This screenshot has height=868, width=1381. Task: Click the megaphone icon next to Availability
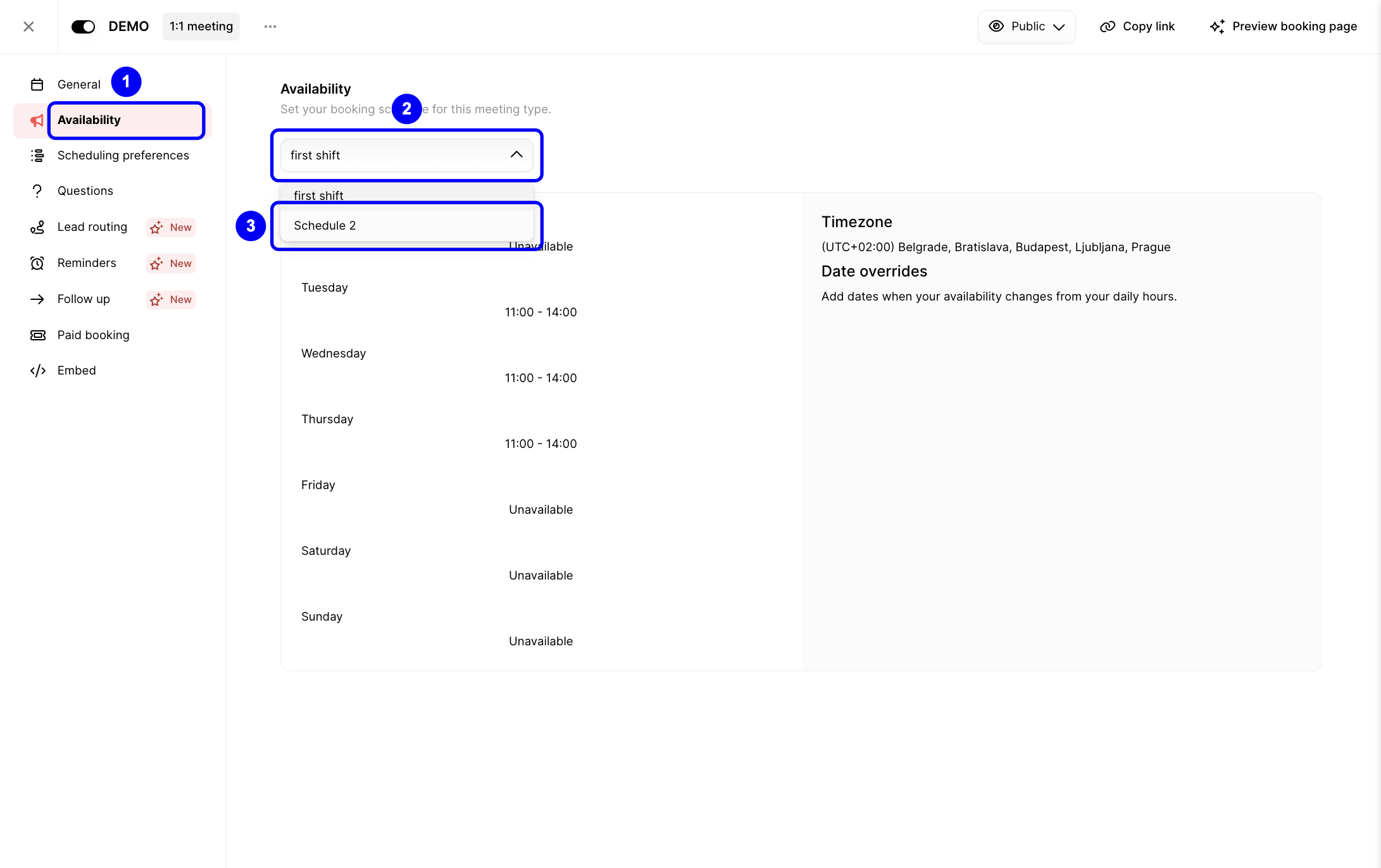(36, 120)
